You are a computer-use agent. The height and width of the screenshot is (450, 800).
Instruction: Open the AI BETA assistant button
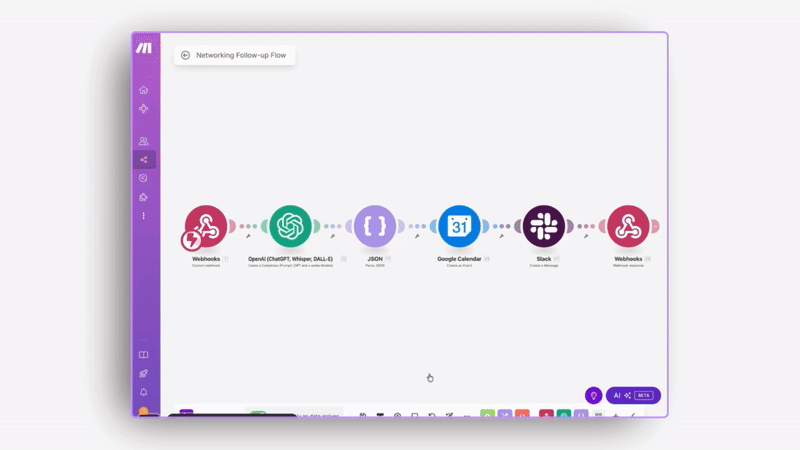[x=633, y=395]
